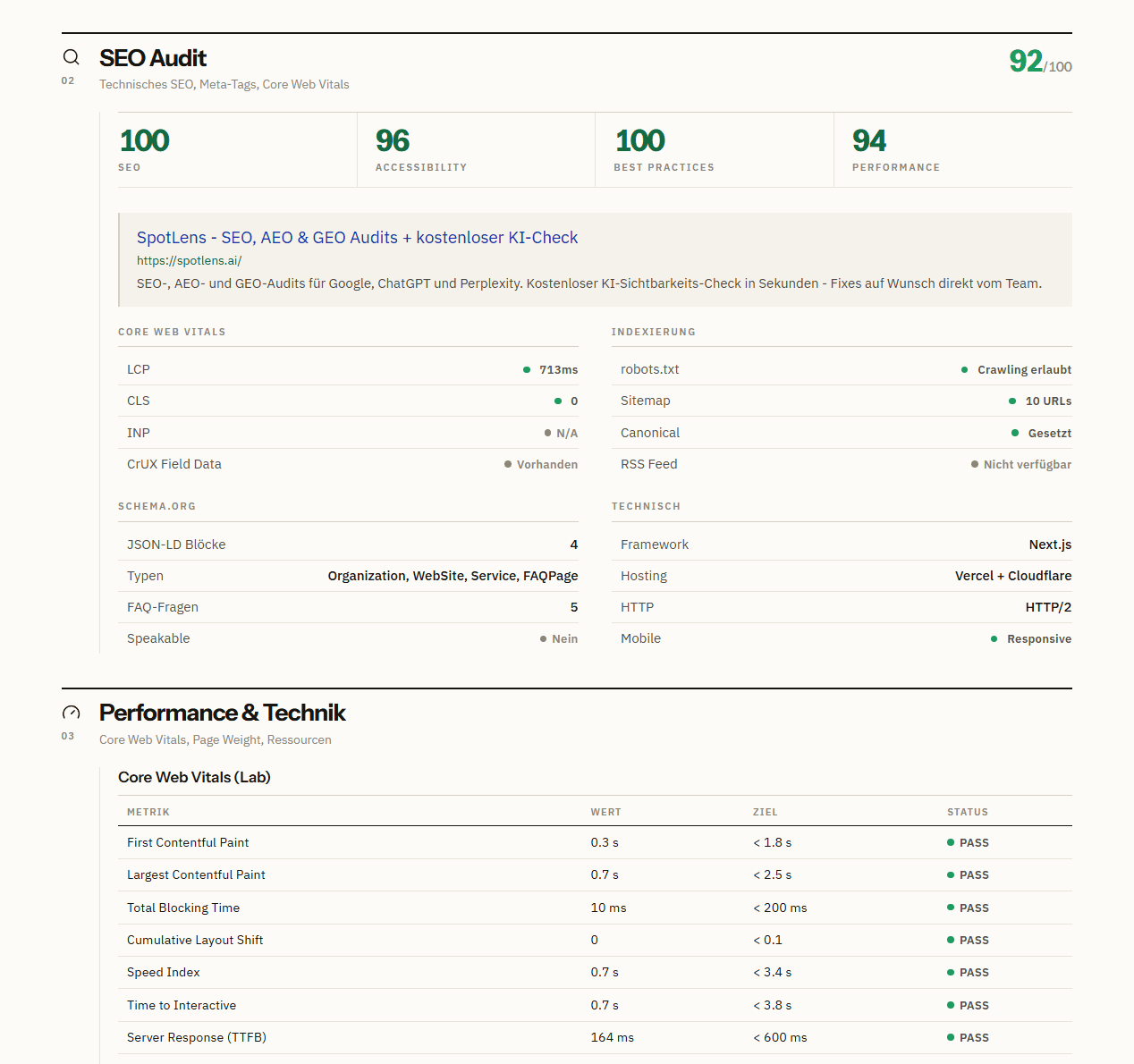Click the Server Response (TTFB) row
The image size is (1134, 1064).
(595, 1037)
